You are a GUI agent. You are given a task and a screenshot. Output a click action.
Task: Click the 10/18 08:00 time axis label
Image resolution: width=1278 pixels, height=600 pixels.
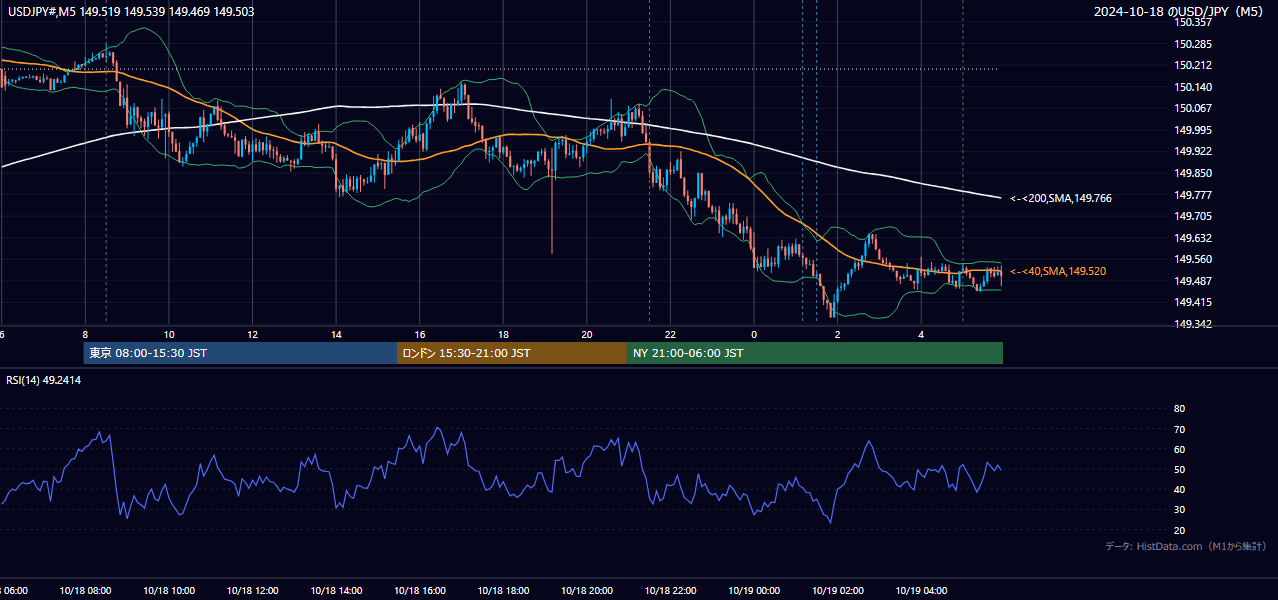(x=85, y=591)
